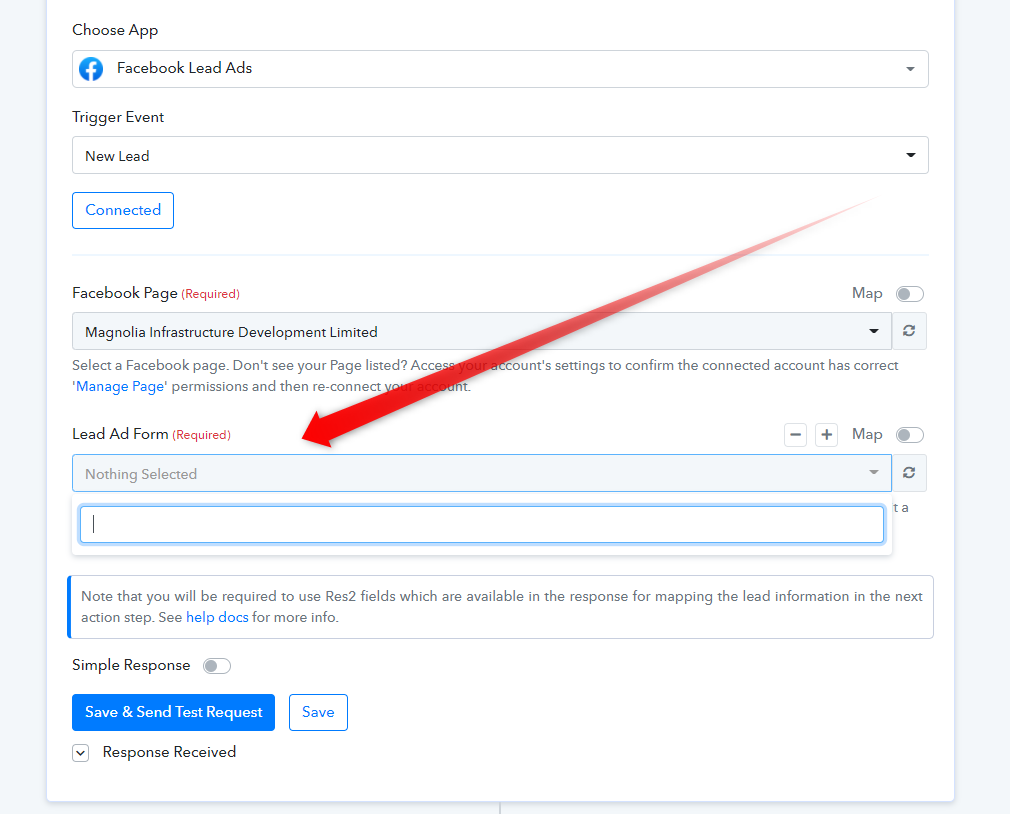Toggle the Map switch for Facebook Page
The height and width of the screenshot is (814, 1010).
click(x=910, y=294)
